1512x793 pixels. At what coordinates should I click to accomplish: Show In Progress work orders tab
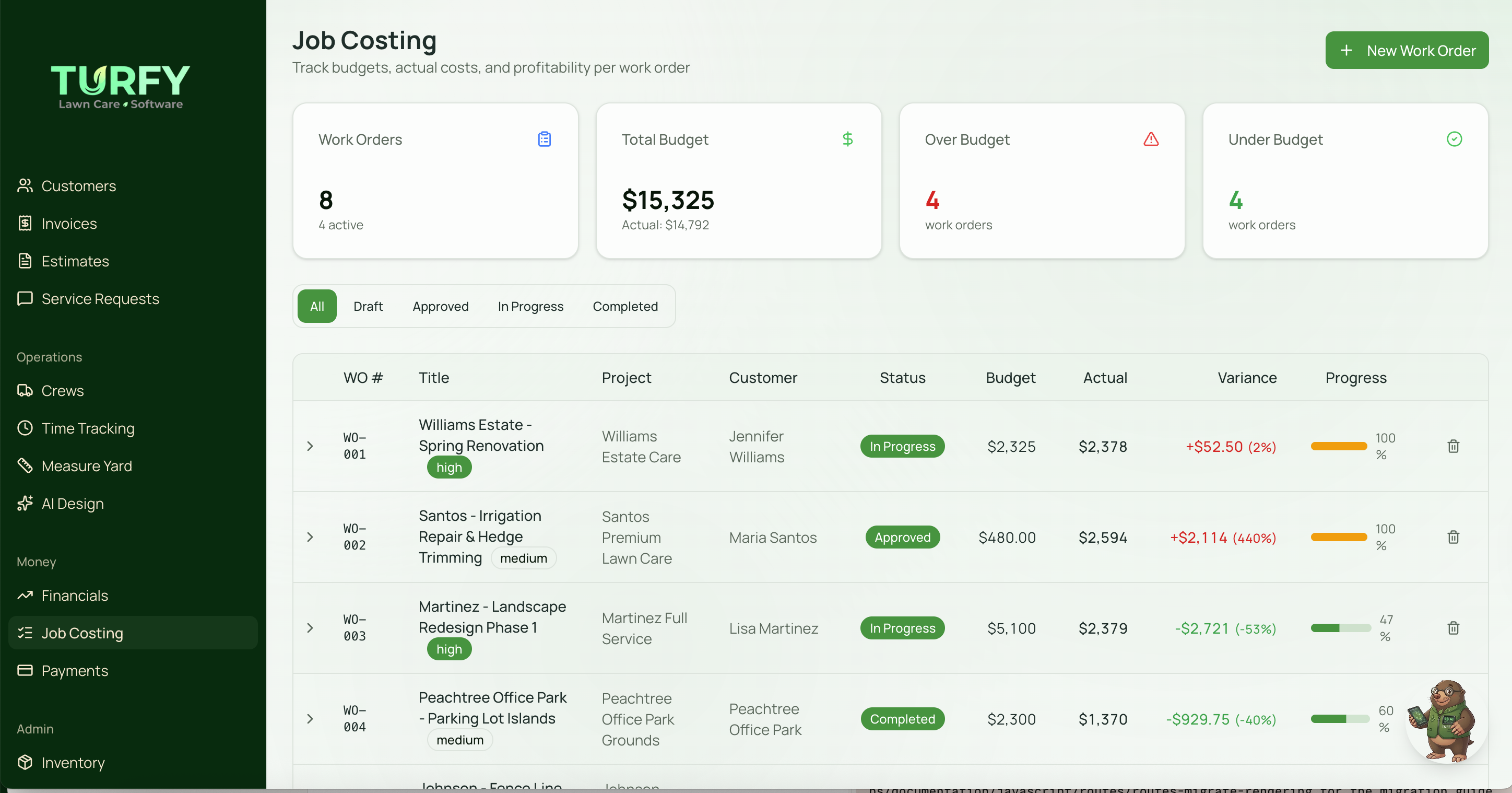pos(530,307)
